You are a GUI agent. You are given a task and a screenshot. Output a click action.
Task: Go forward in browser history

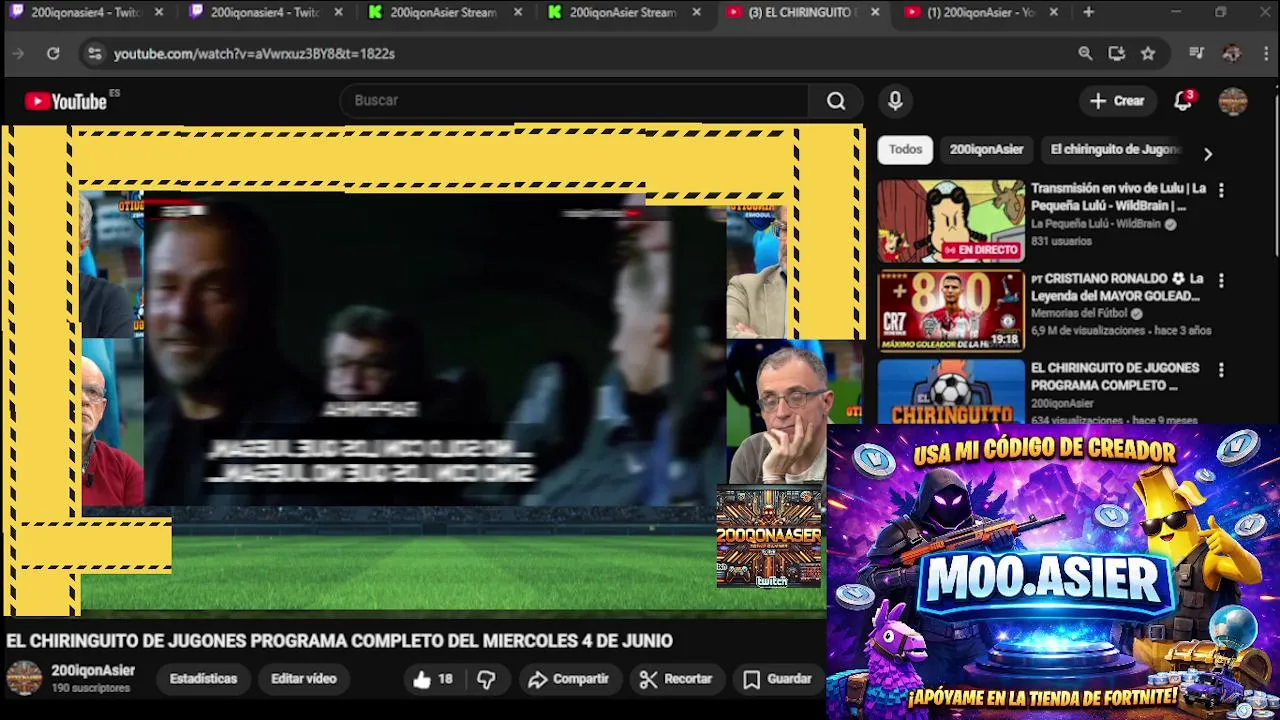(x=17, y=54)
